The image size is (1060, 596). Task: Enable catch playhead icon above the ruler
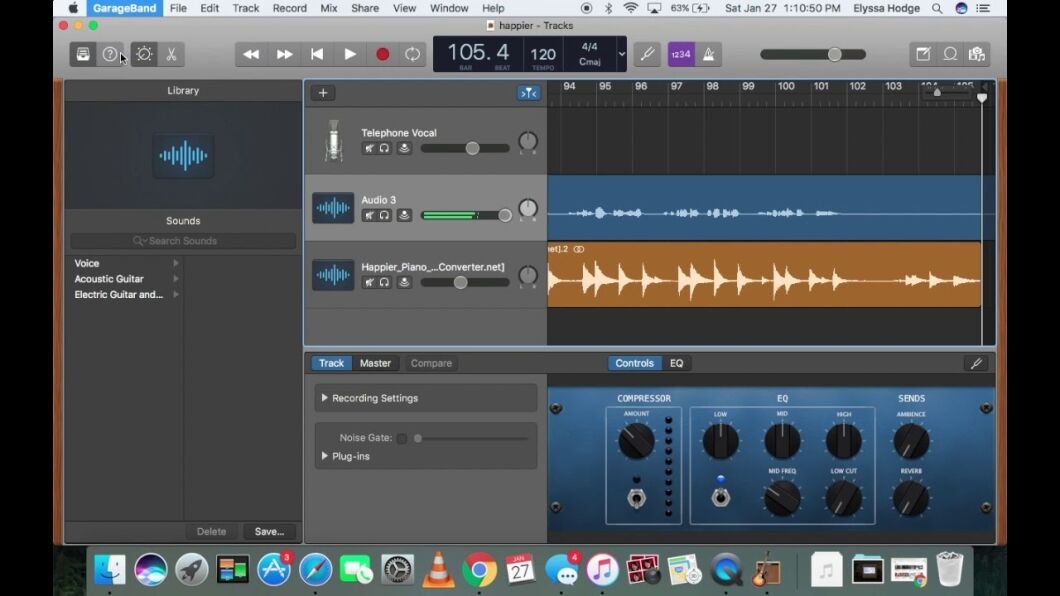(x=528, y=92)
